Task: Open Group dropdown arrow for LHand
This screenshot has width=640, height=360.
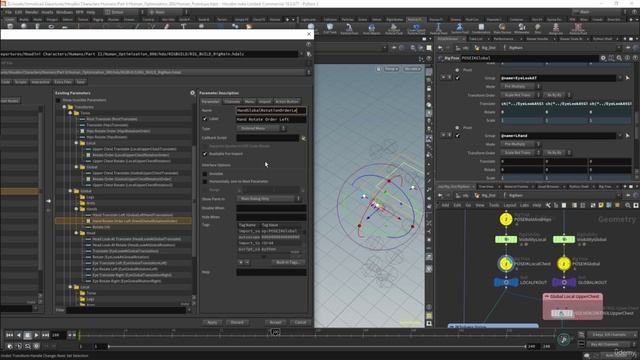Action: click(620, 136)
